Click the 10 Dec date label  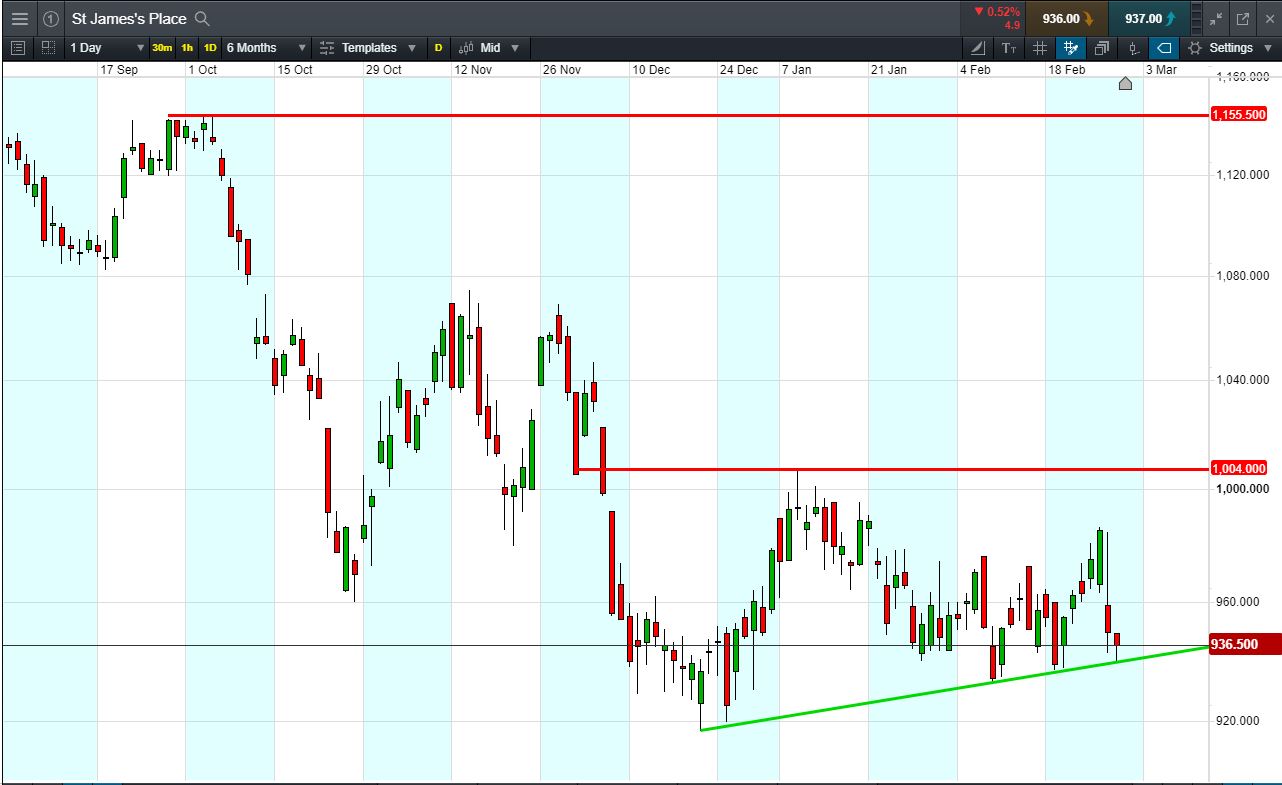651,70
